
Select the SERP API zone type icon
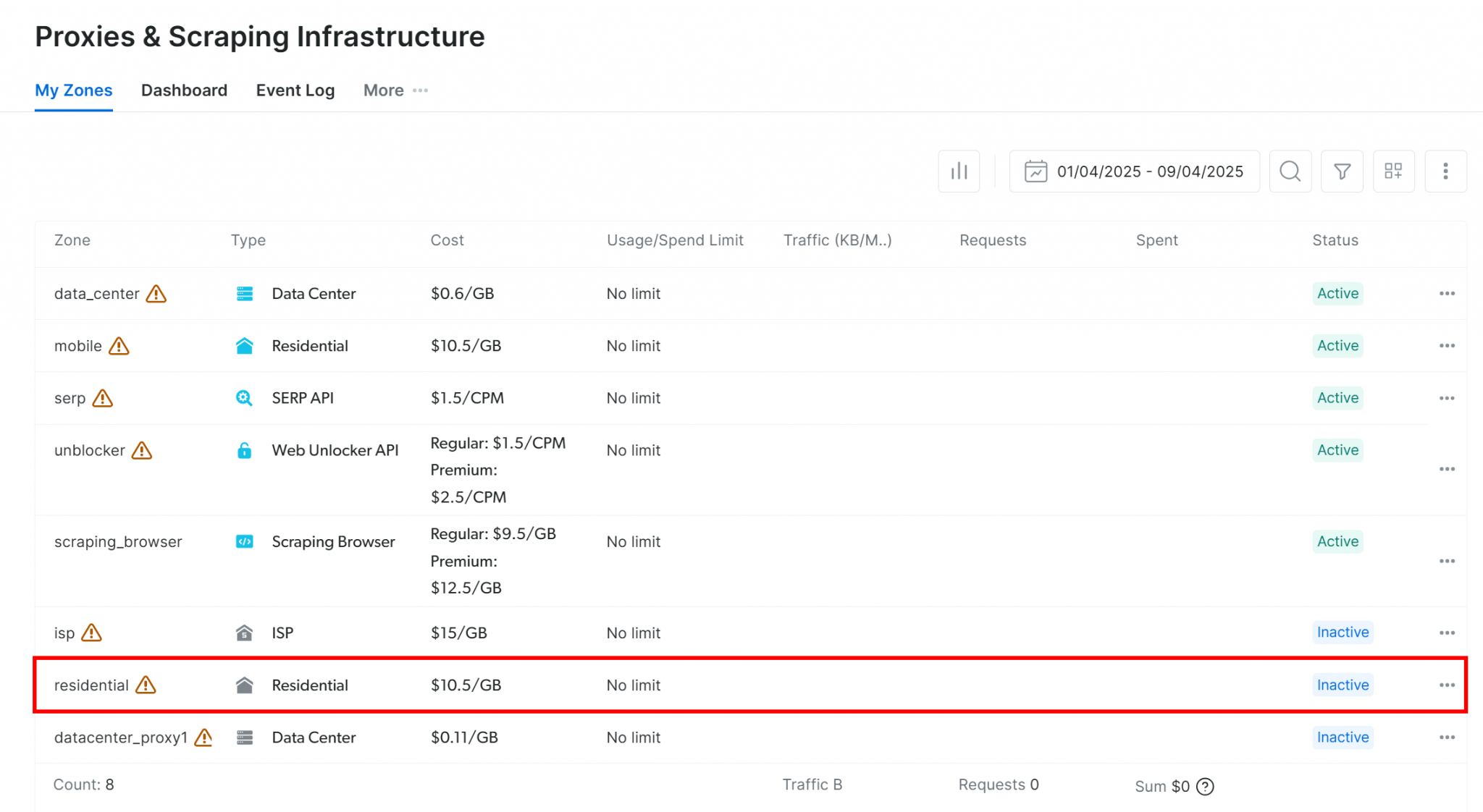click(x=244, y=397)
